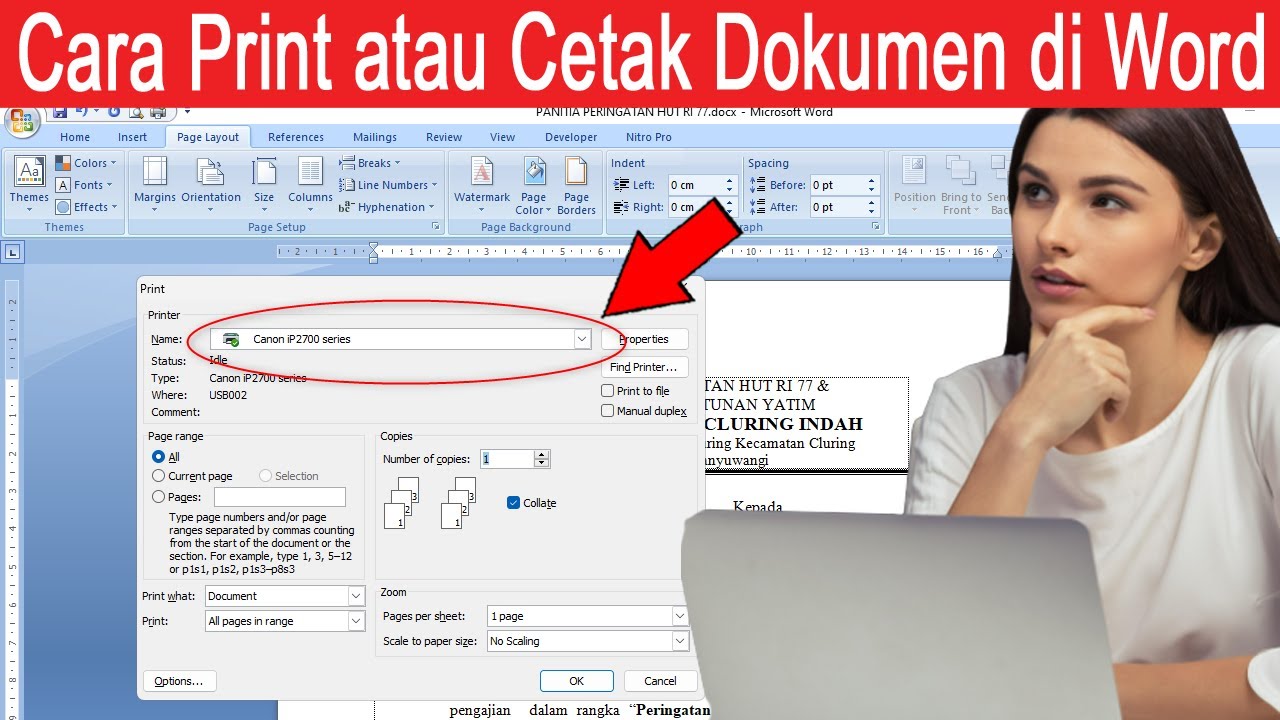Open the Line Numbers menu
This screenshot has width=1280, height=720.
tap(388, 185)
